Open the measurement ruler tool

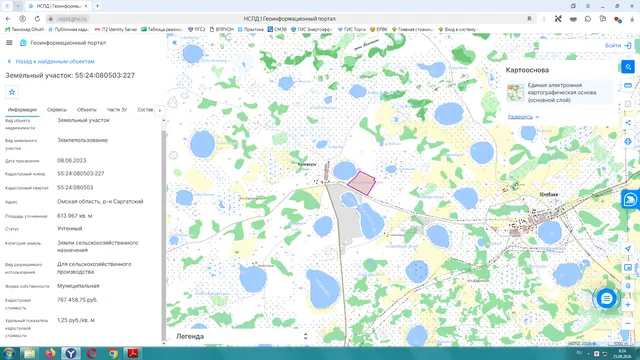[x=628, y=85]
